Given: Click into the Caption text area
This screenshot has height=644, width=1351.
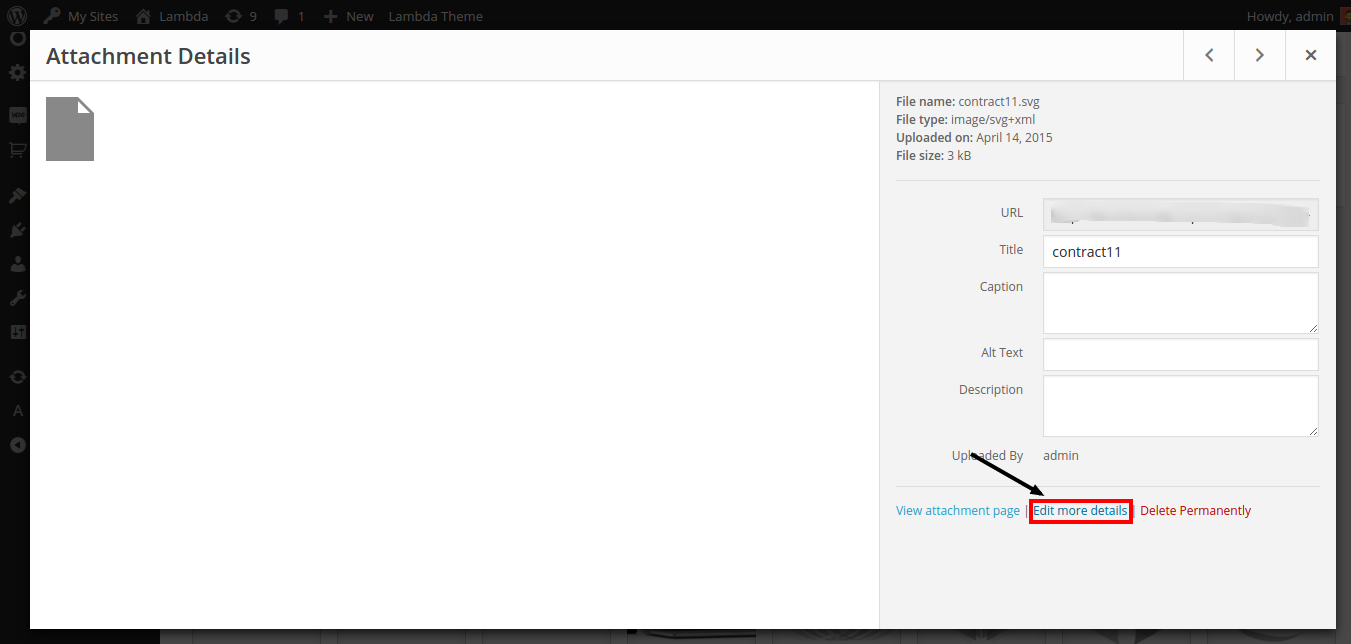Looking at the screenshot, I should click(1180, 303).
